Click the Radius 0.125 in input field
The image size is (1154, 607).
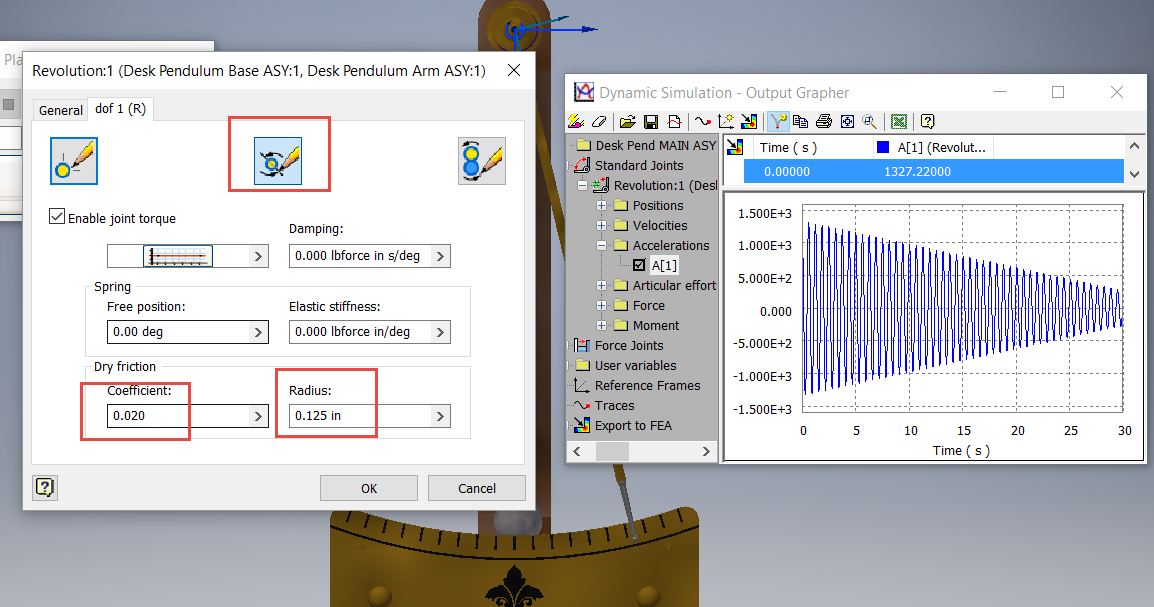360,416
